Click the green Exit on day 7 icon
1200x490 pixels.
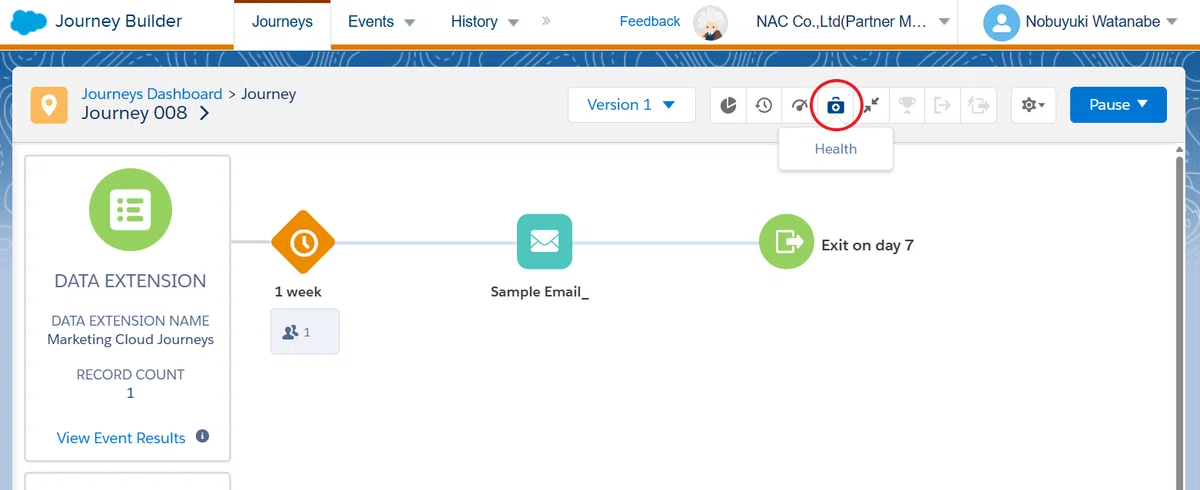(787, 241)
